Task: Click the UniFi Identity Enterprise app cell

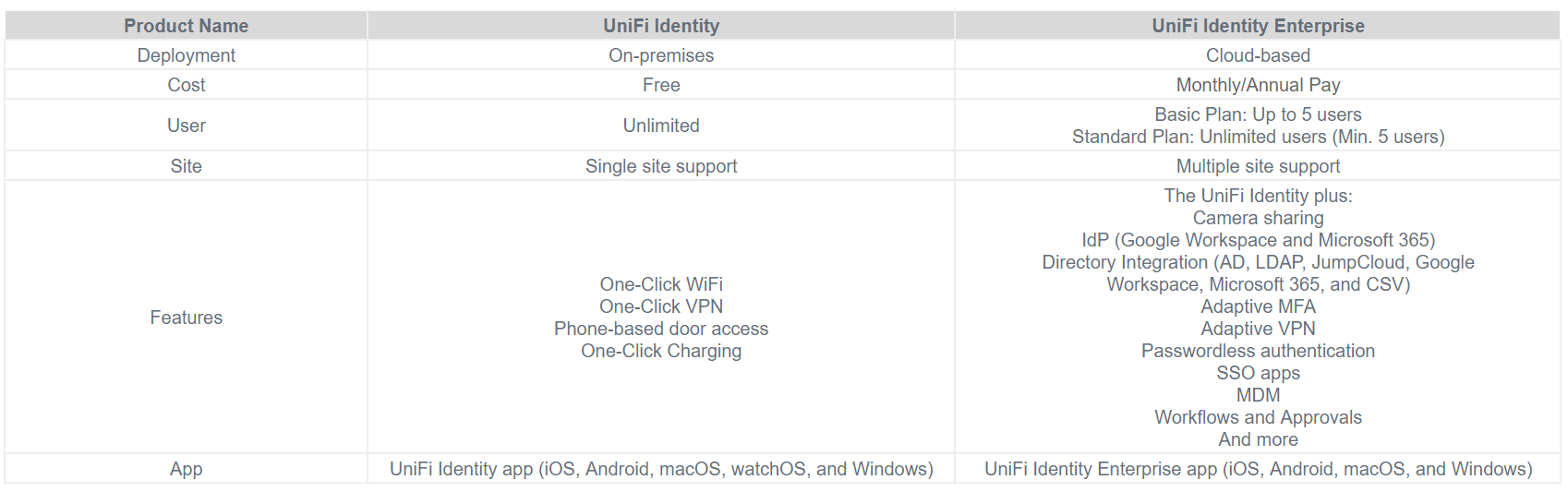Action: [1258, 469]
